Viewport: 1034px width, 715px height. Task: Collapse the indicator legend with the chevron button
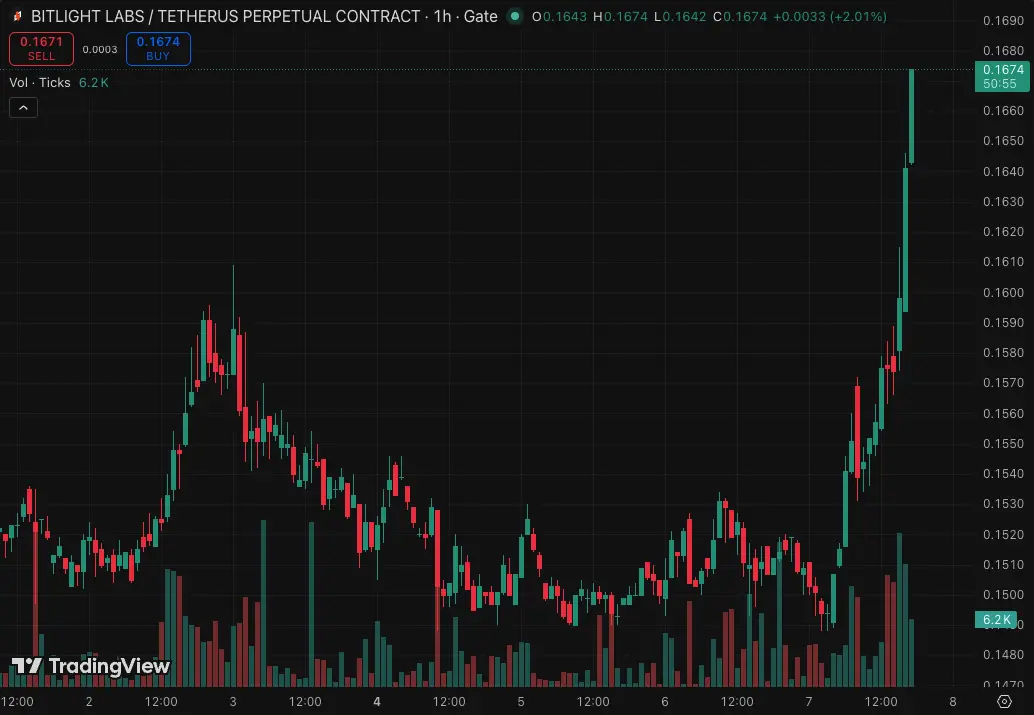(x=24, y=108)
